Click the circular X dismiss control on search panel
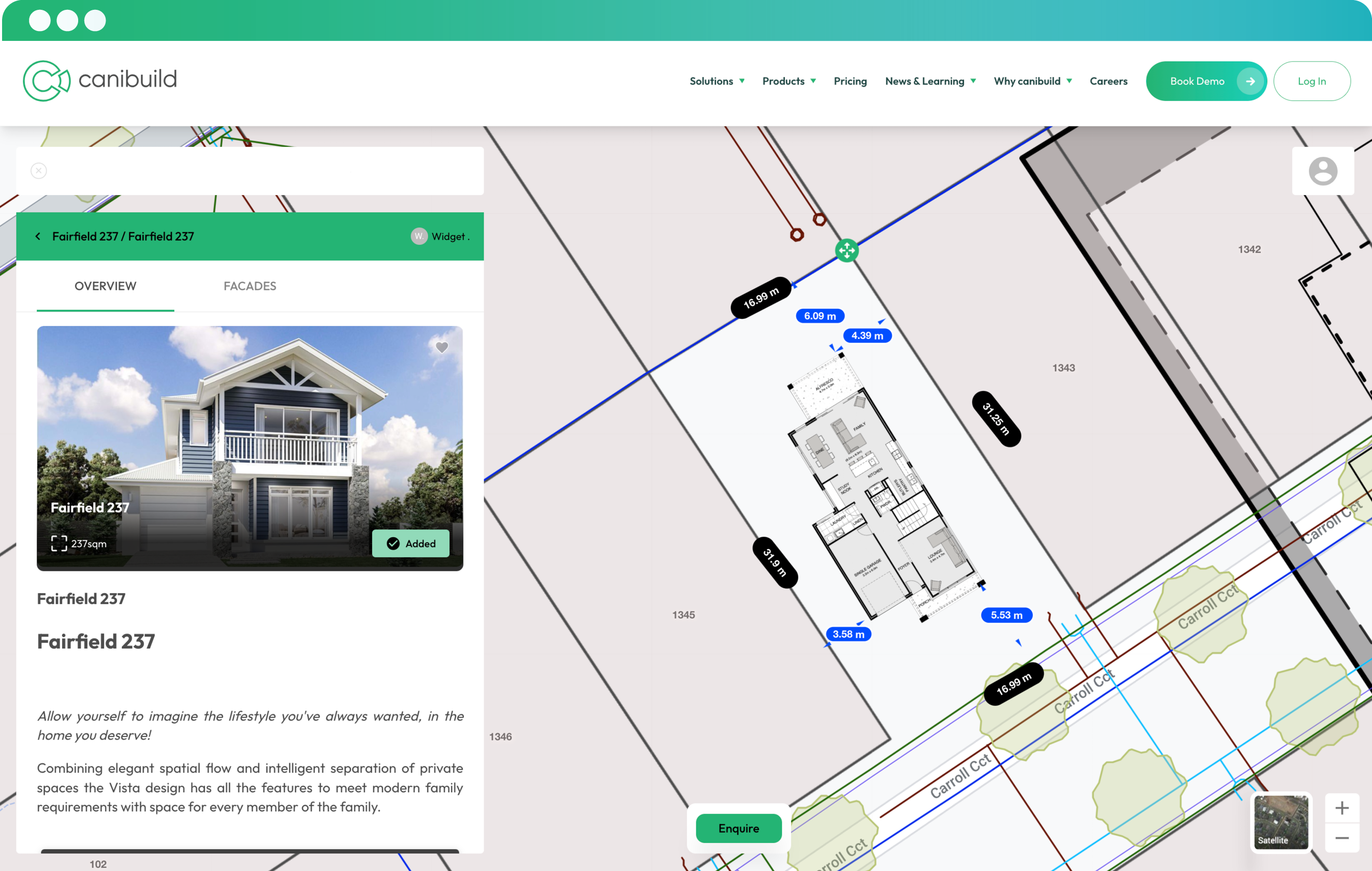The width and height of the screenshot is (1372, 871). (x=38, y=170)
